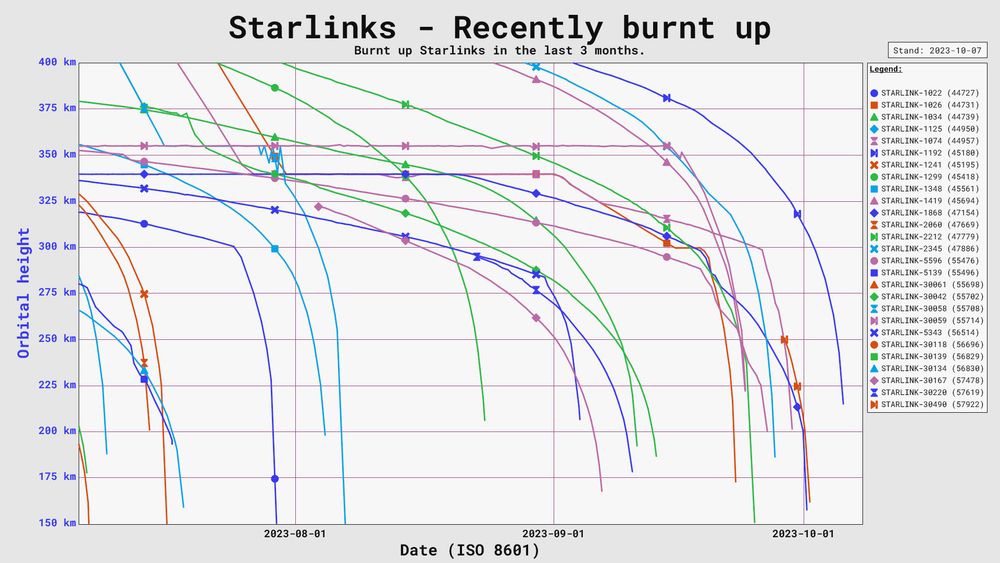1000x563 pixels.
Task: Pick the blue cross marker for STARLINK-5343
Action: coord(874,333)
